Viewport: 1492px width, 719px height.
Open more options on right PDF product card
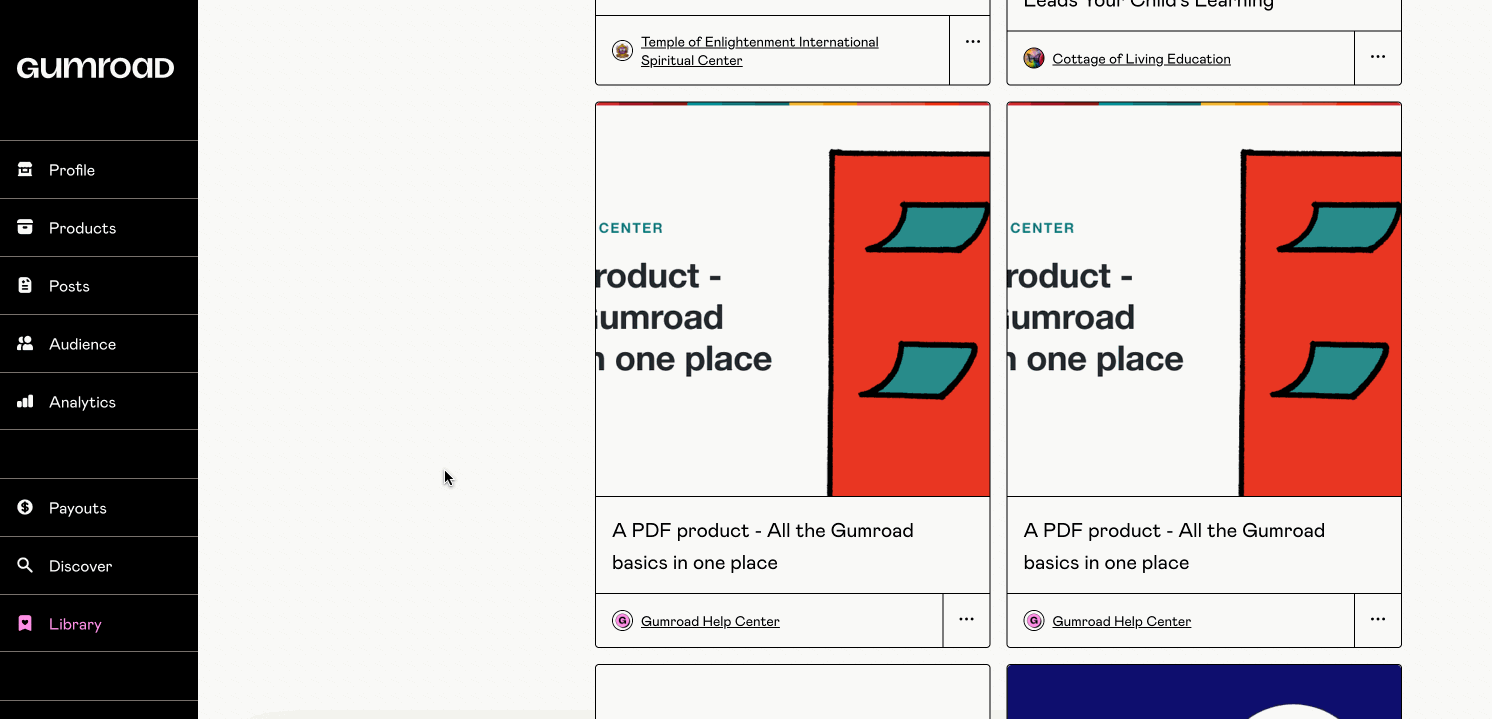[x=1378, y=620]
